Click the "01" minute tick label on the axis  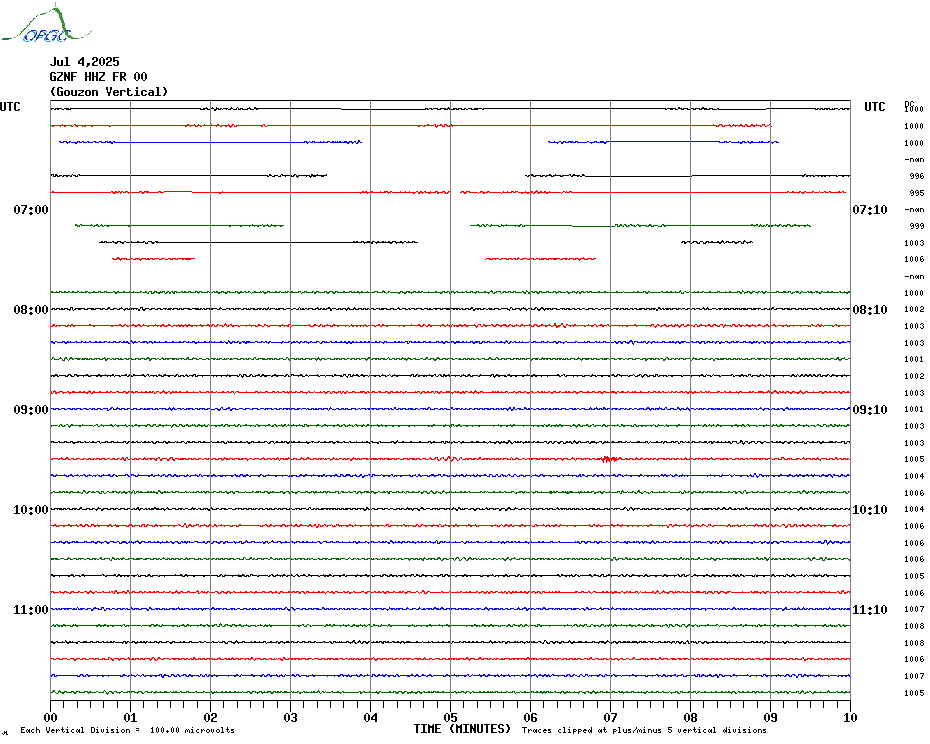[x=130, y=717]
